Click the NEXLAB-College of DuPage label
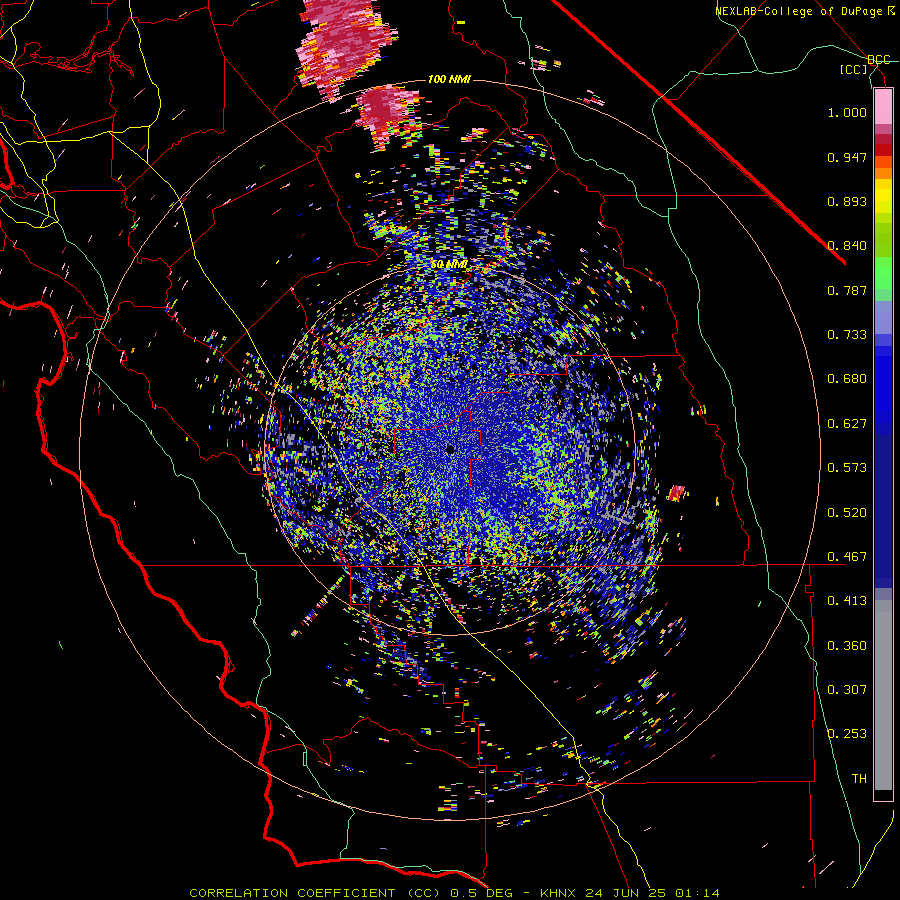The width and height of the screenshot is (900, 900). (800, 11)
